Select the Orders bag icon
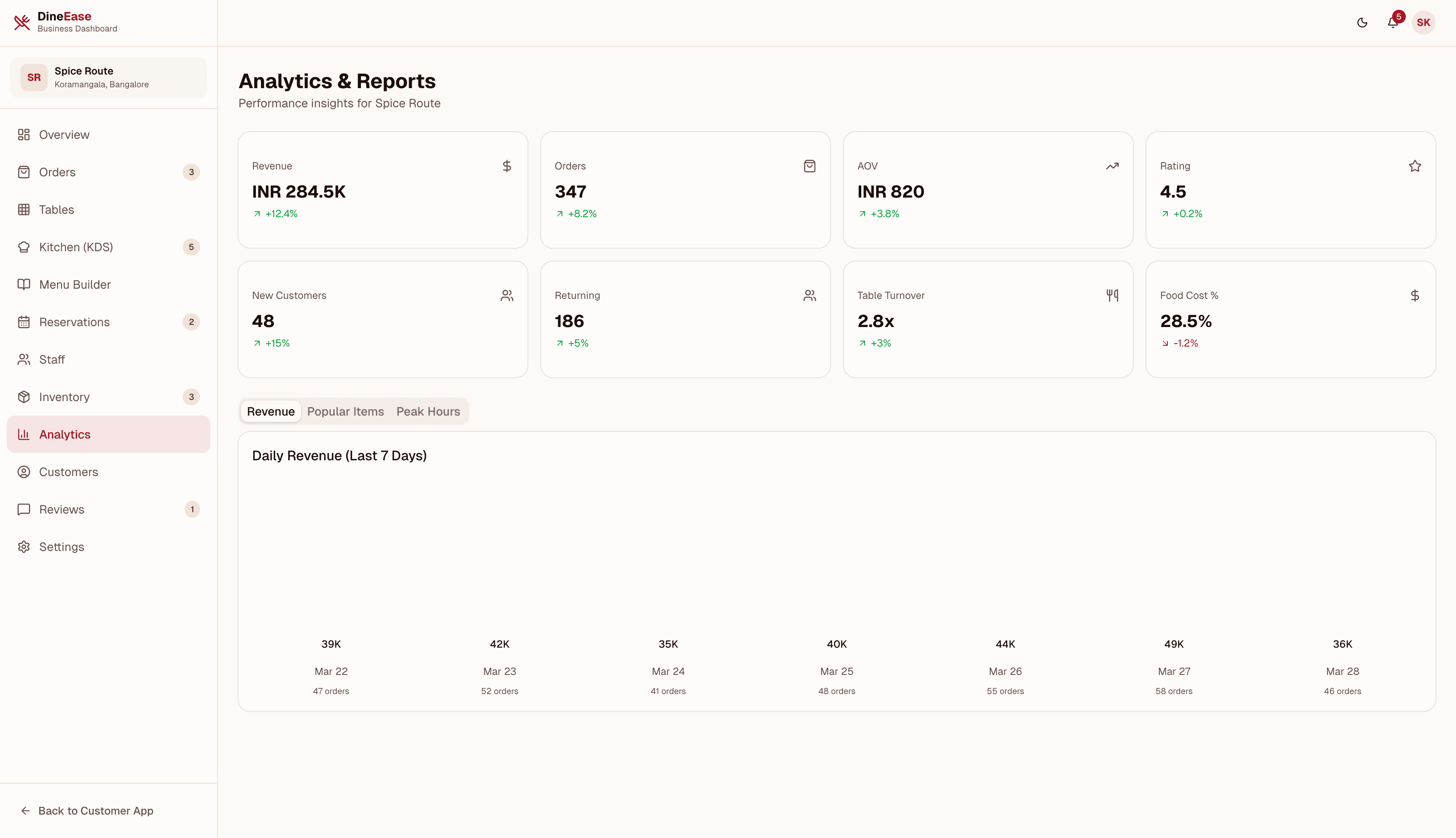Image resolution: width=1456 pixels, height=838 pixels. point(23,172)
